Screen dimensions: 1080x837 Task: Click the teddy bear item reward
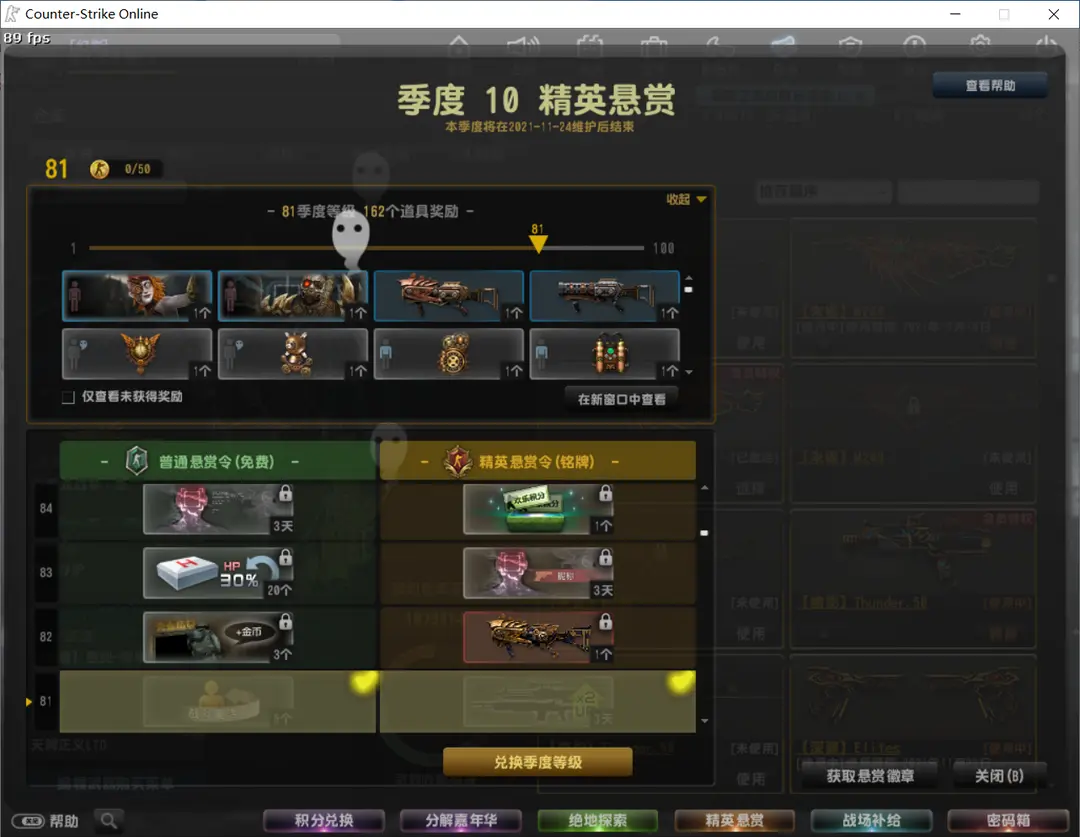pos(293,353)
